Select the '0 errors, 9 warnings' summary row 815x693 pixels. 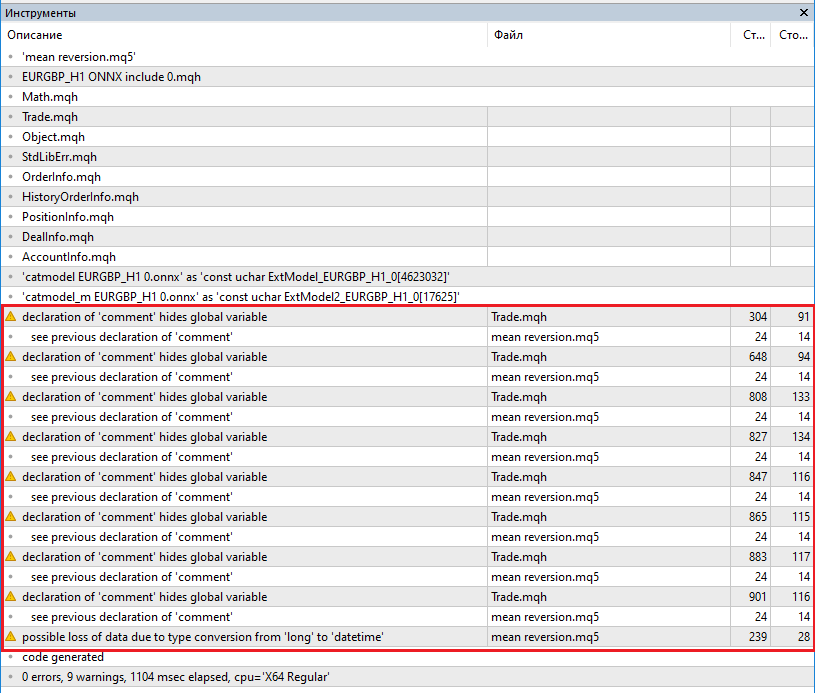[408, 677]
